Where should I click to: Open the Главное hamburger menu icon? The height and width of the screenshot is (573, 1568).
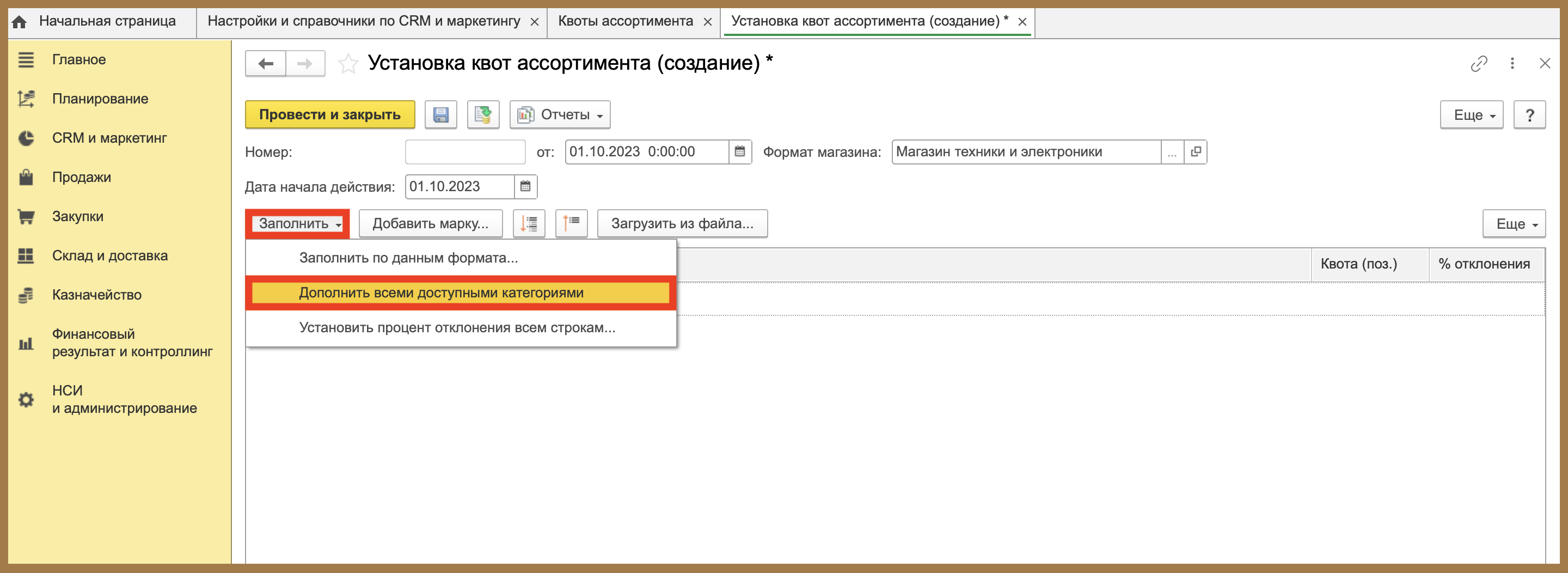tap(26, 60)
